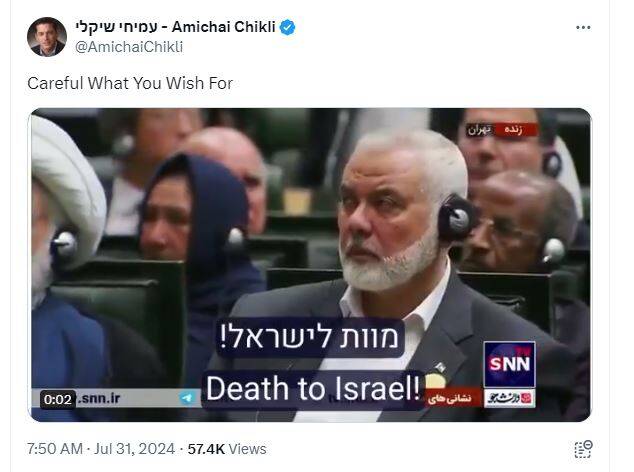Click the .snn.ir text in video ticker
This screenshot has height=472, width=634.
coord(99,398)
